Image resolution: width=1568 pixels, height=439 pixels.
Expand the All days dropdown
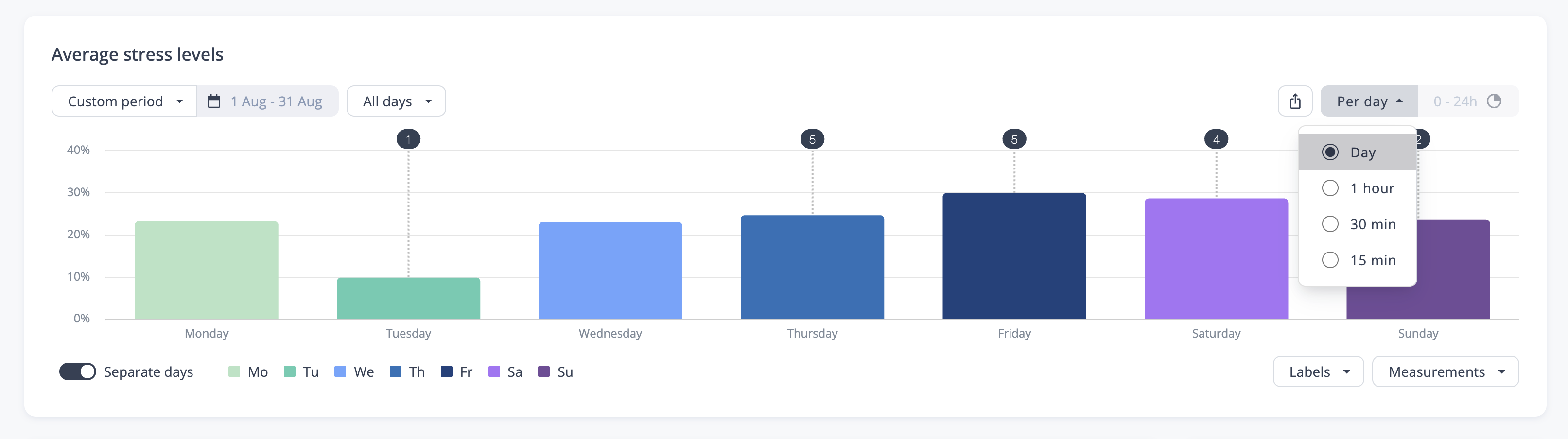pyautogui.click(x=396, y=101)
